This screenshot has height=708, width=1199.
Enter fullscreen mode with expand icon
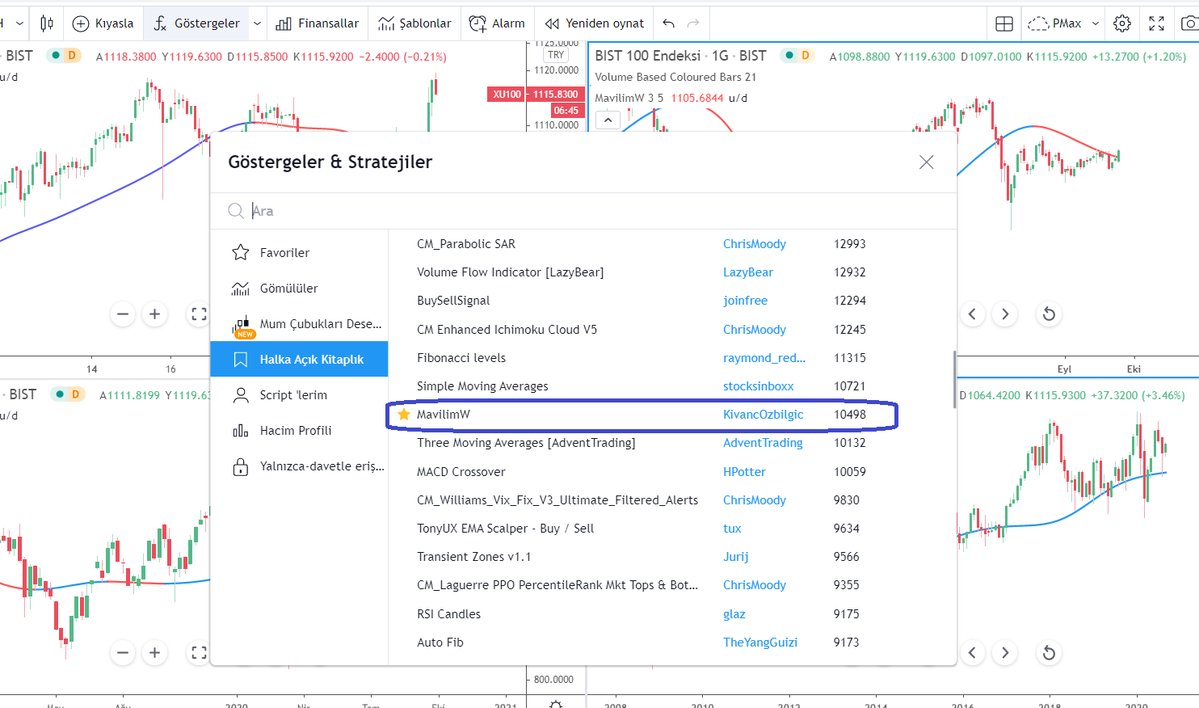[x=1156, y=22]
